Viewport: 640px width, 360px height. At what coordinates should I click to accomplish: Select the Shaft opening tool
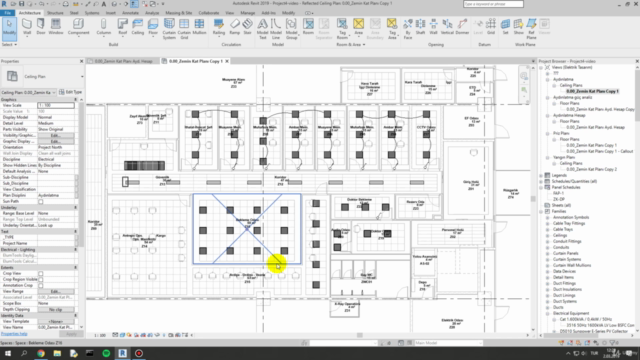click(420, 27)
